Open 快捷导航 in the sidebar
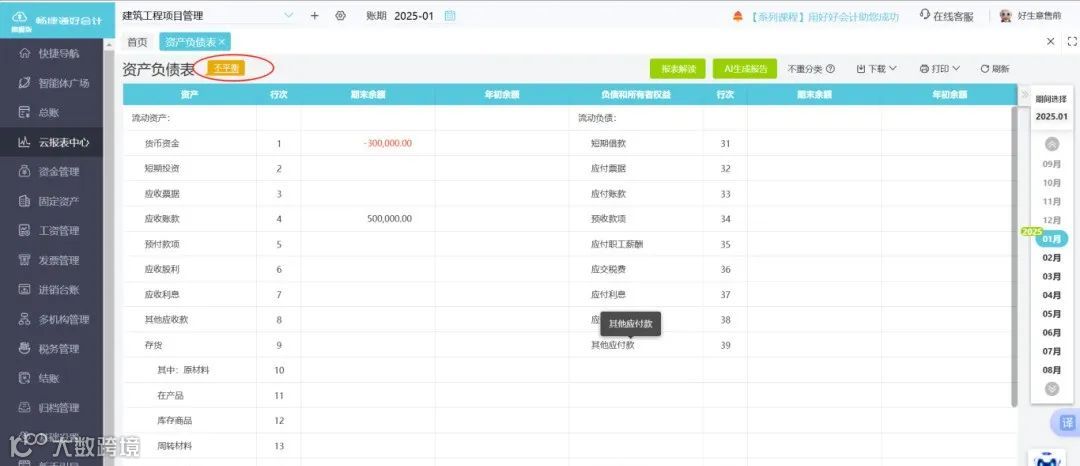Image resolution: width=1080 pixels, height=466 pixels. click(52, 53)
